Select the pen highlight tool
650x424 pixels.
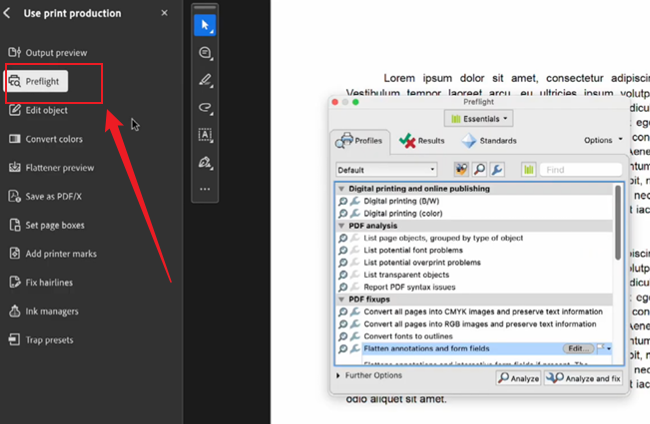(x=205, y=80)
